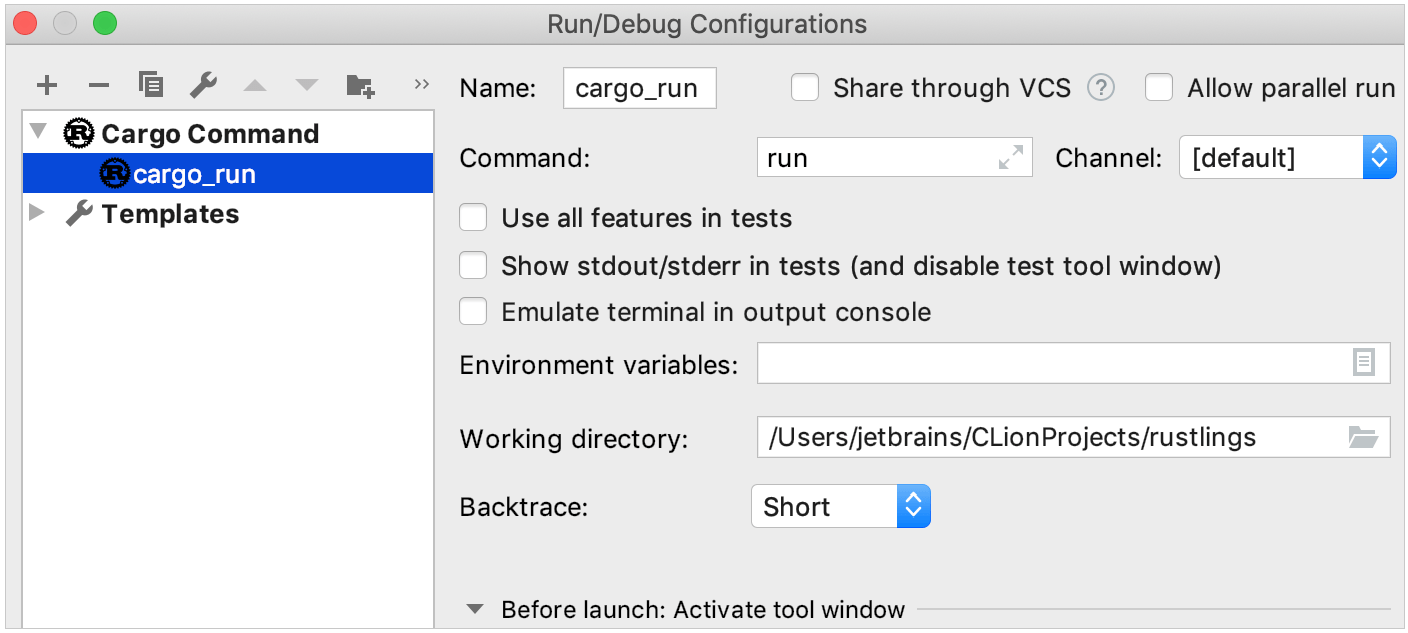Maximize the dialog with the green button
This screenshot has height=633, width=1408.
click(105, 23)
